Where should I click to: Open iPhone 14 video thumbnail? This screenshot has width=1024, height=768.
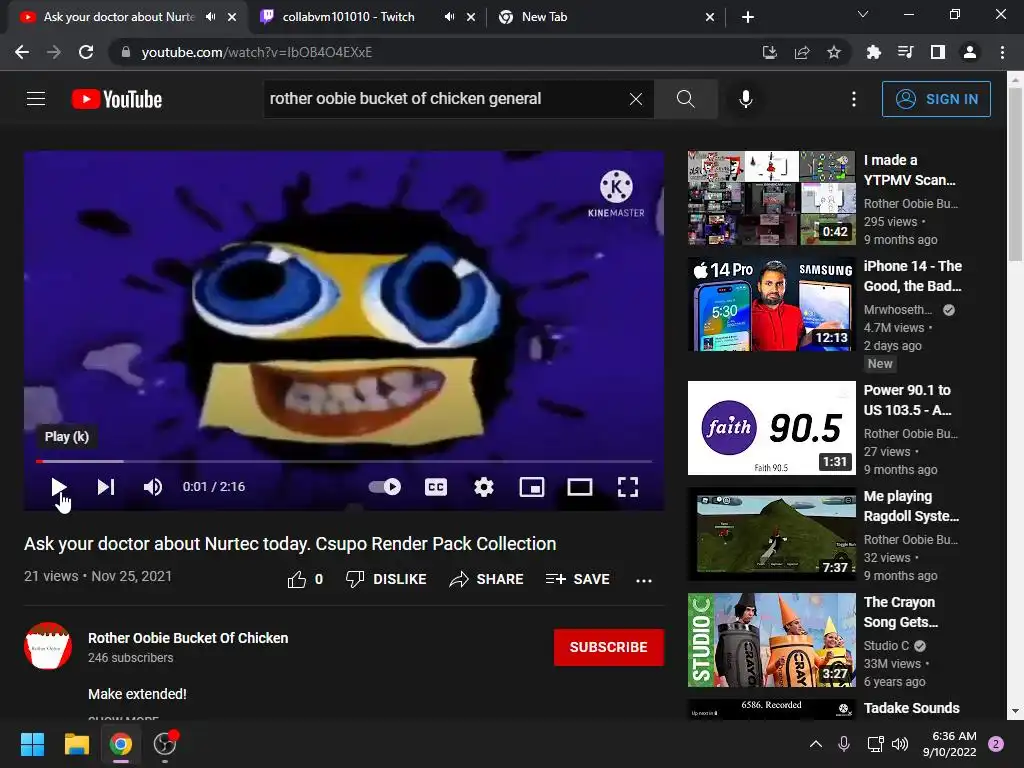click(772, 304)
